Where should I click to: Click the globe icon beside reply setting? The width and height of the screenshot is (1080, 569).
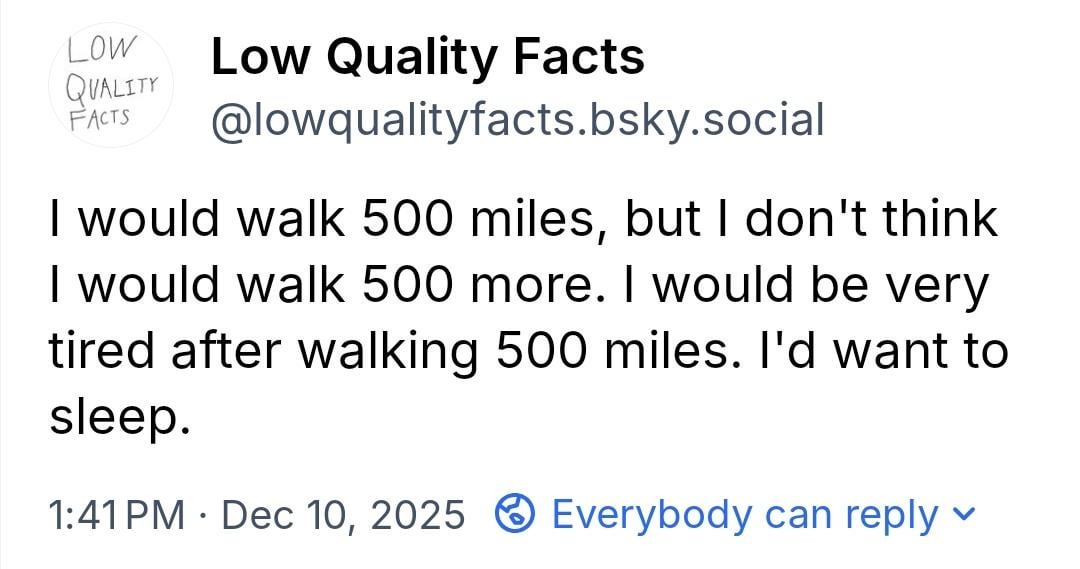[516, 514]
